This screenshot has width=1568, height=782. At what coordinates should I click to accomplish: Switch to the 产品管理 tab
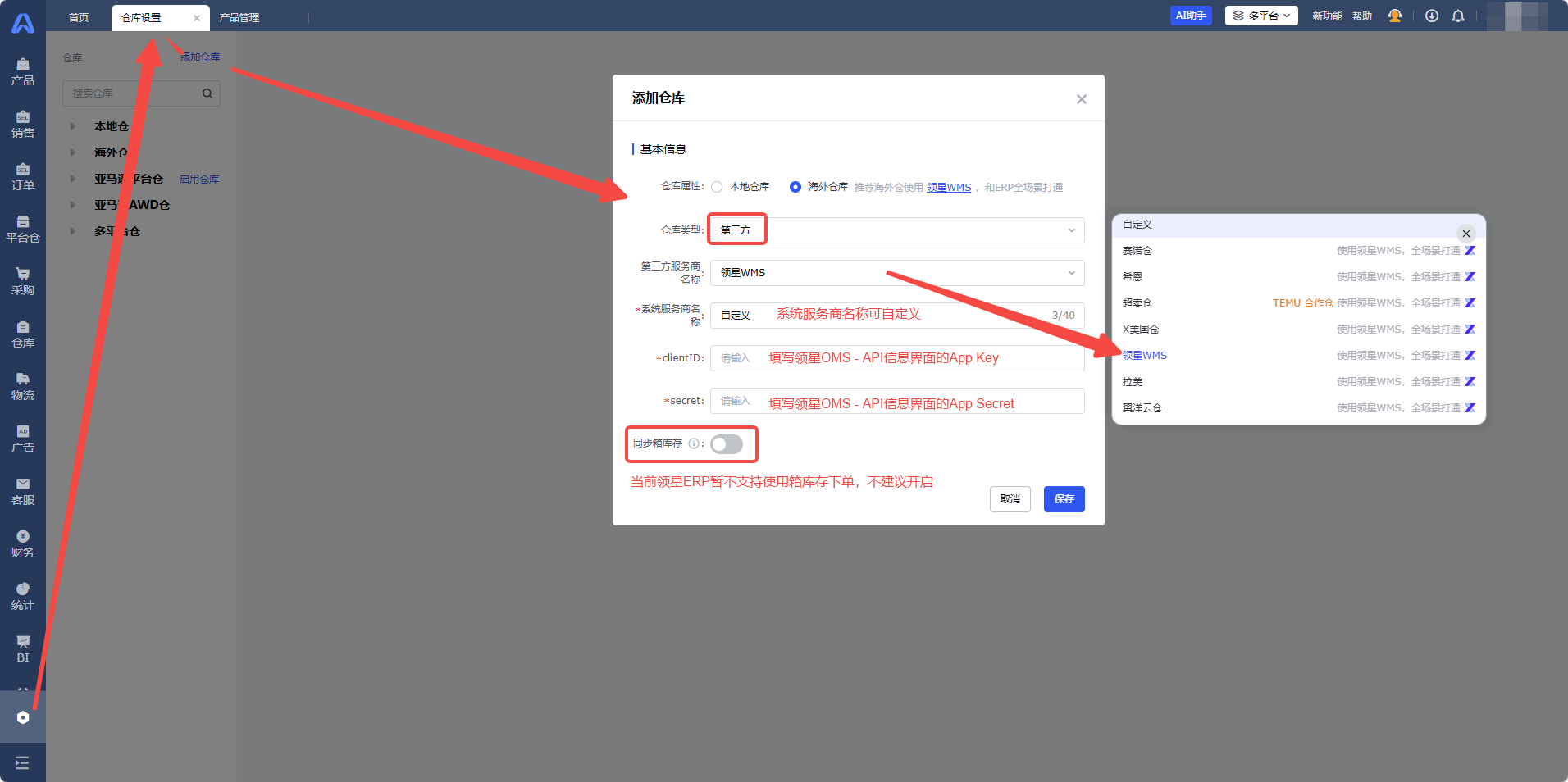coord(239,18)
